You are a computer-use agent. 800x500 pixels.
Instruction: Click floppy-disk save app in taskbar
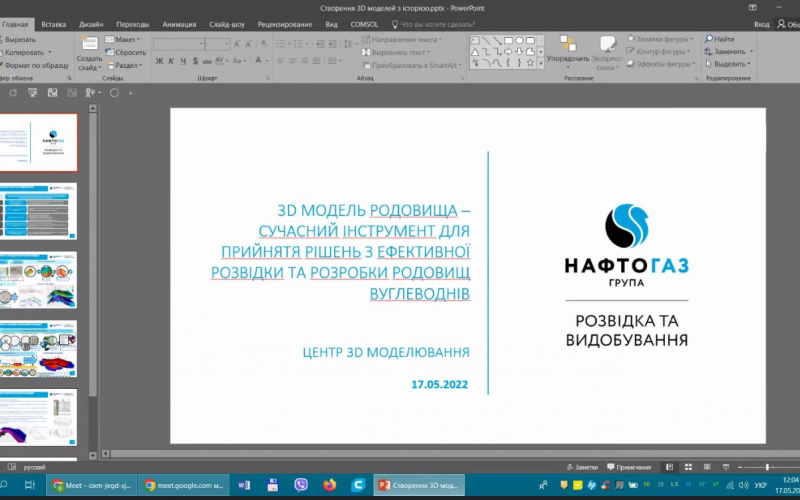tap(272, 485)
